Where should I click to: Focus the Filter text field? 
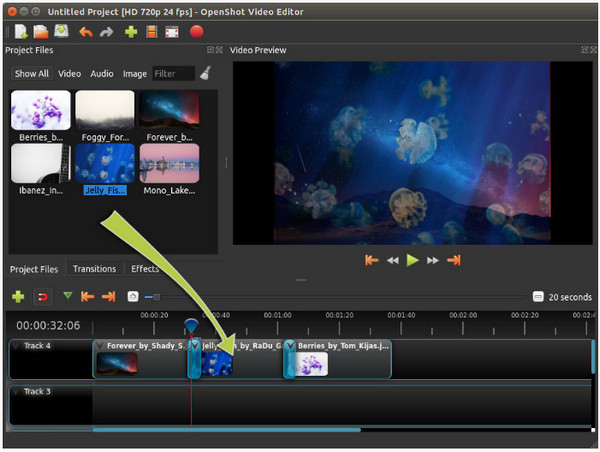click(174, 73)
